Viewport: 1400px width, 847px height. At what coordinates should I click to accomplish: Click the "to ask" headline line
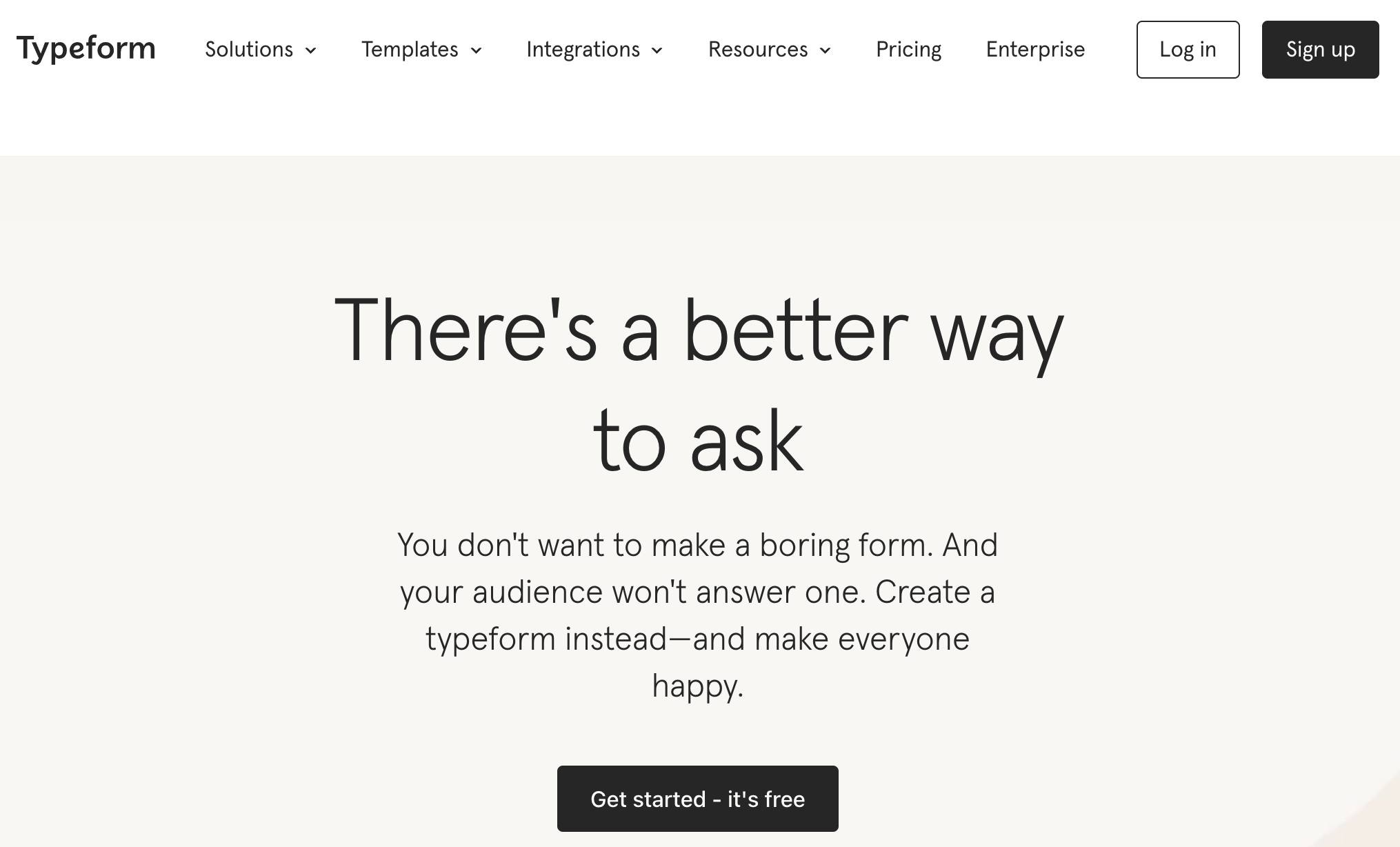coord(698,441)
